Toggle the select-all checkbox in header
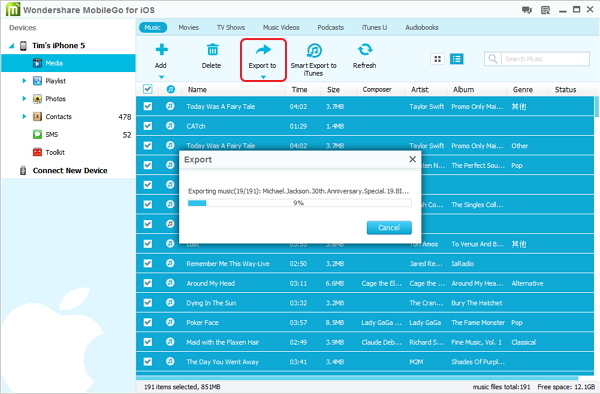The image size is (600, 394). click(148, 89)
